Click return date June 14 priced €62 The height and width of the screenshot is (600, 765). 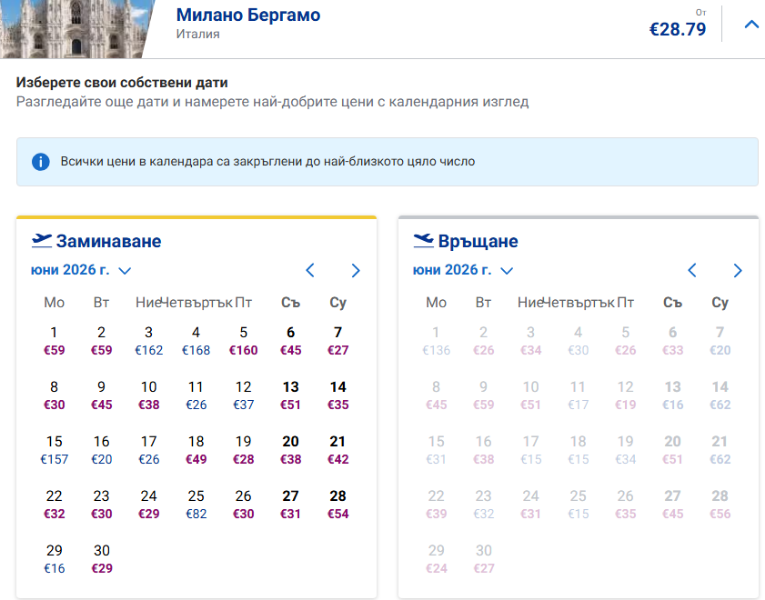pyautogui.click(x=720, y=396)
